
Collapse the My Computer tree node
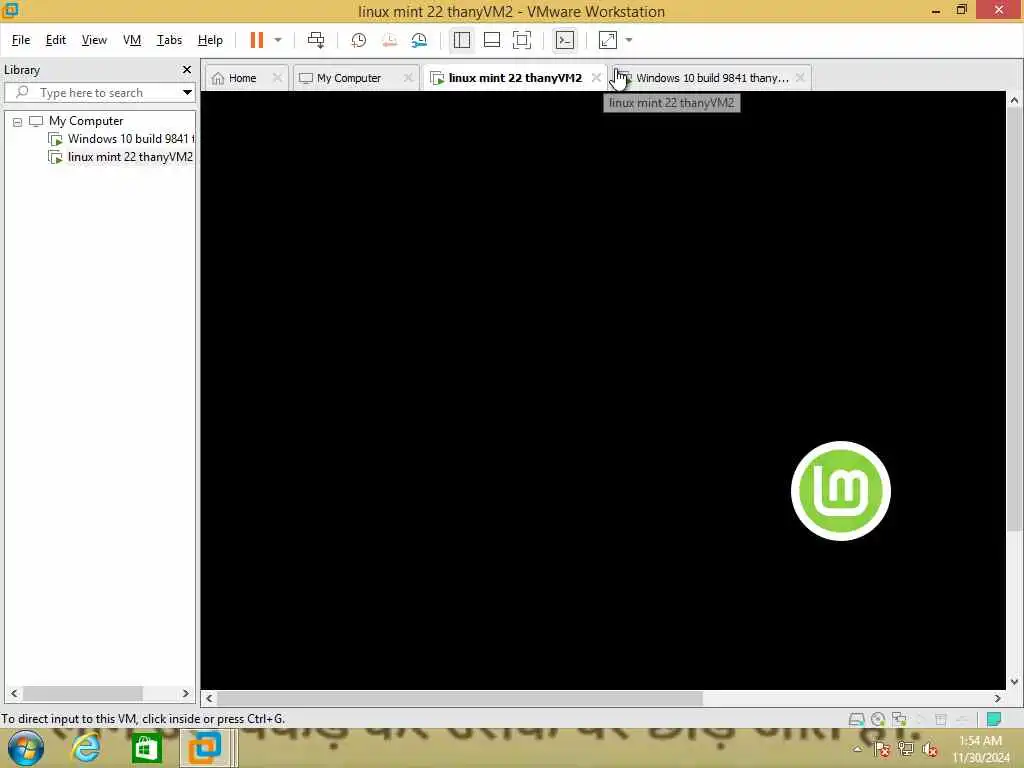pyautogui.click(x=18, y=122)
